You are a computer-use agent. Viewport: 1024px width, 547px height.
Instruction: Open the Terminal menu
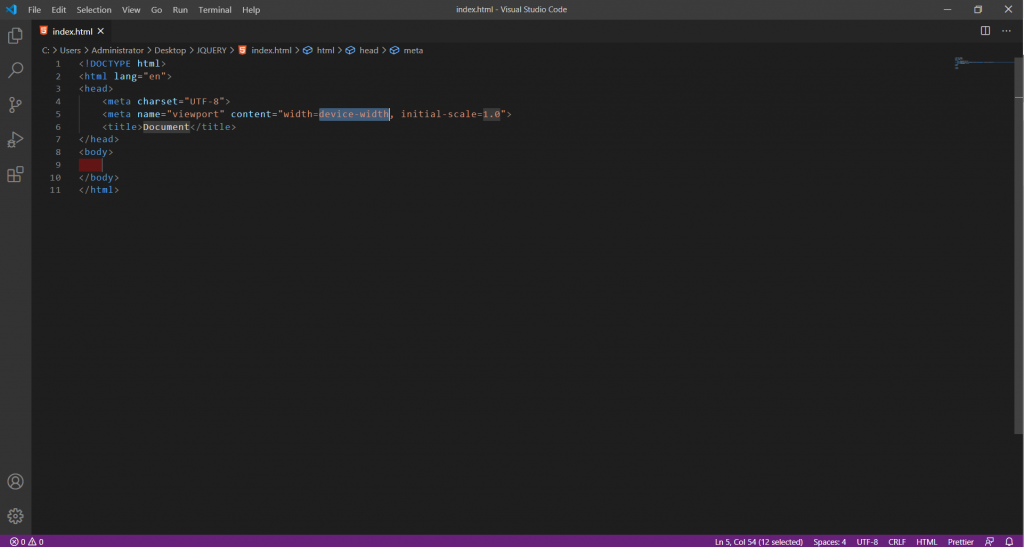pos(214,10)
